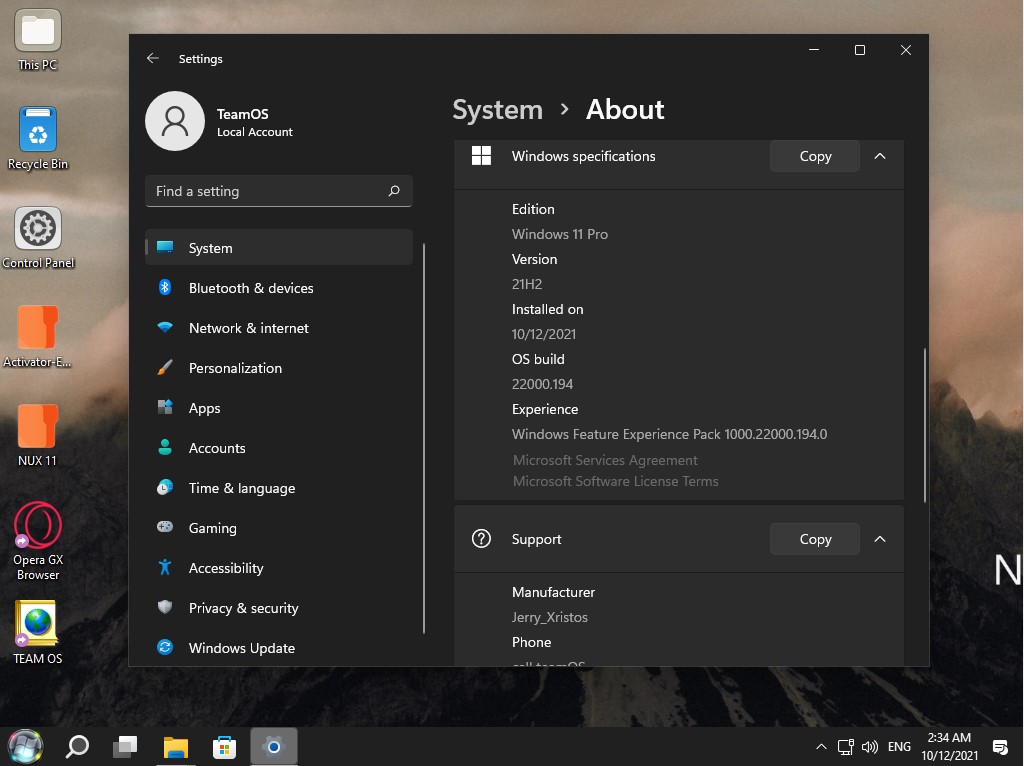The image size is (1024, 766).
Task: Click the Time & language clock icon
Action: coord(165,487)
